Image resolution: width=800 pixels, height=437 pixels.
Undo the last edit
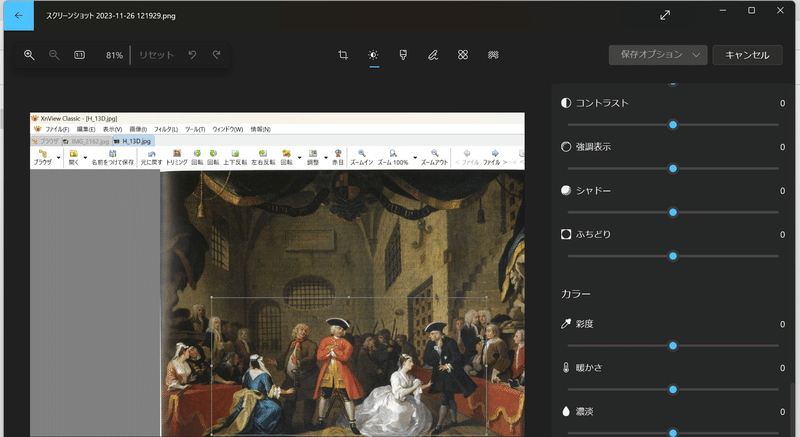tap(192, 55)
